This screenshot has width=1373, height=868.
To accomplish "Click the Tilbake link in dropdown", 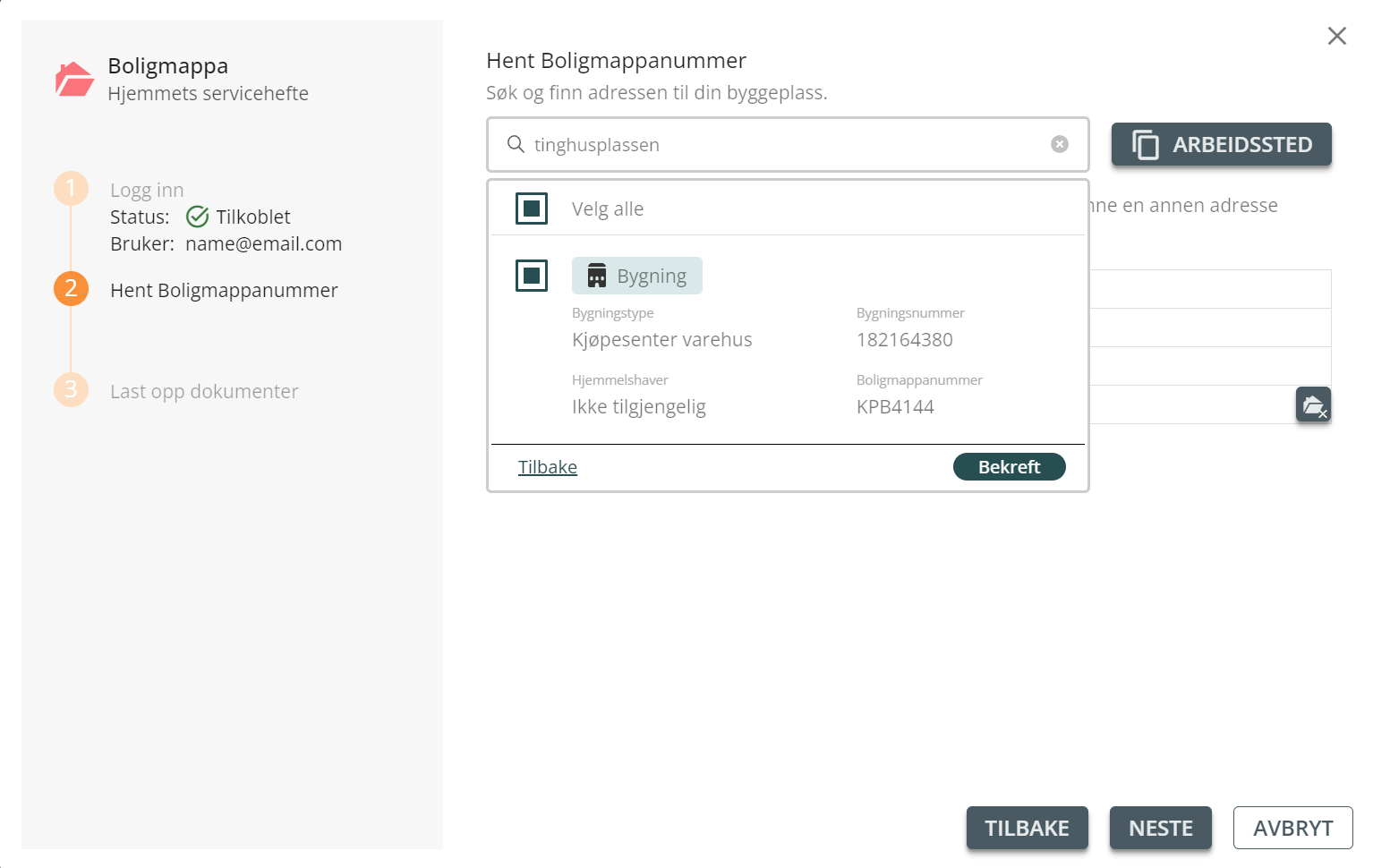I will pyautogui.click(x=548, y=467).
